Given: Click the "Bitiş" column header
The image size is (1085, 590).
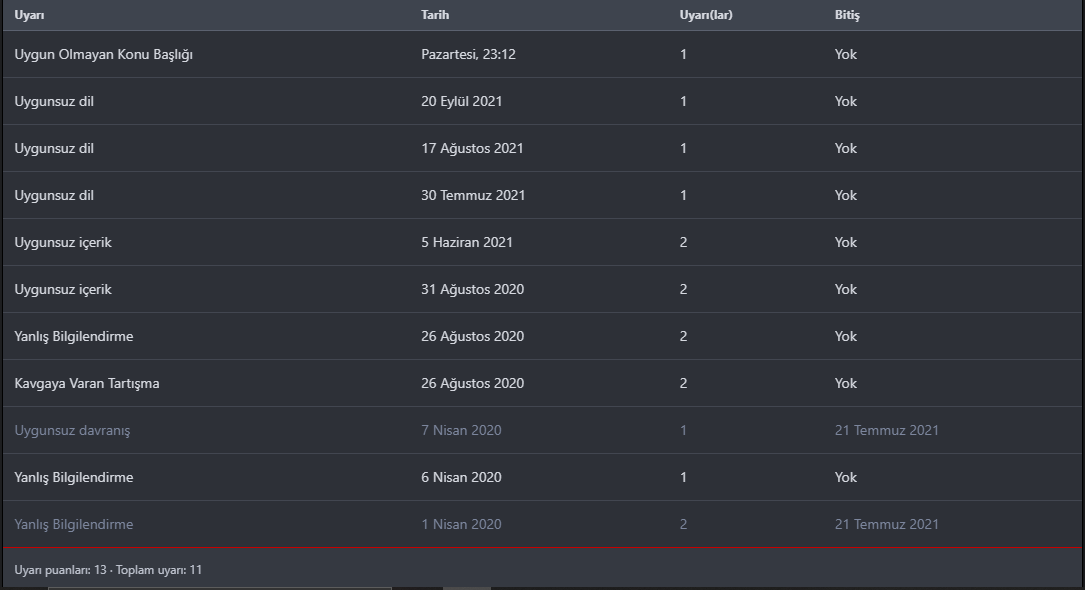Looking at the screenshot, I should (847, 15).
